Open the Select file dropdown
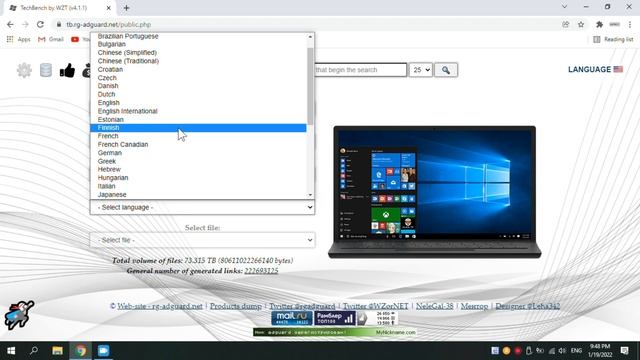 tap(202, 240)
